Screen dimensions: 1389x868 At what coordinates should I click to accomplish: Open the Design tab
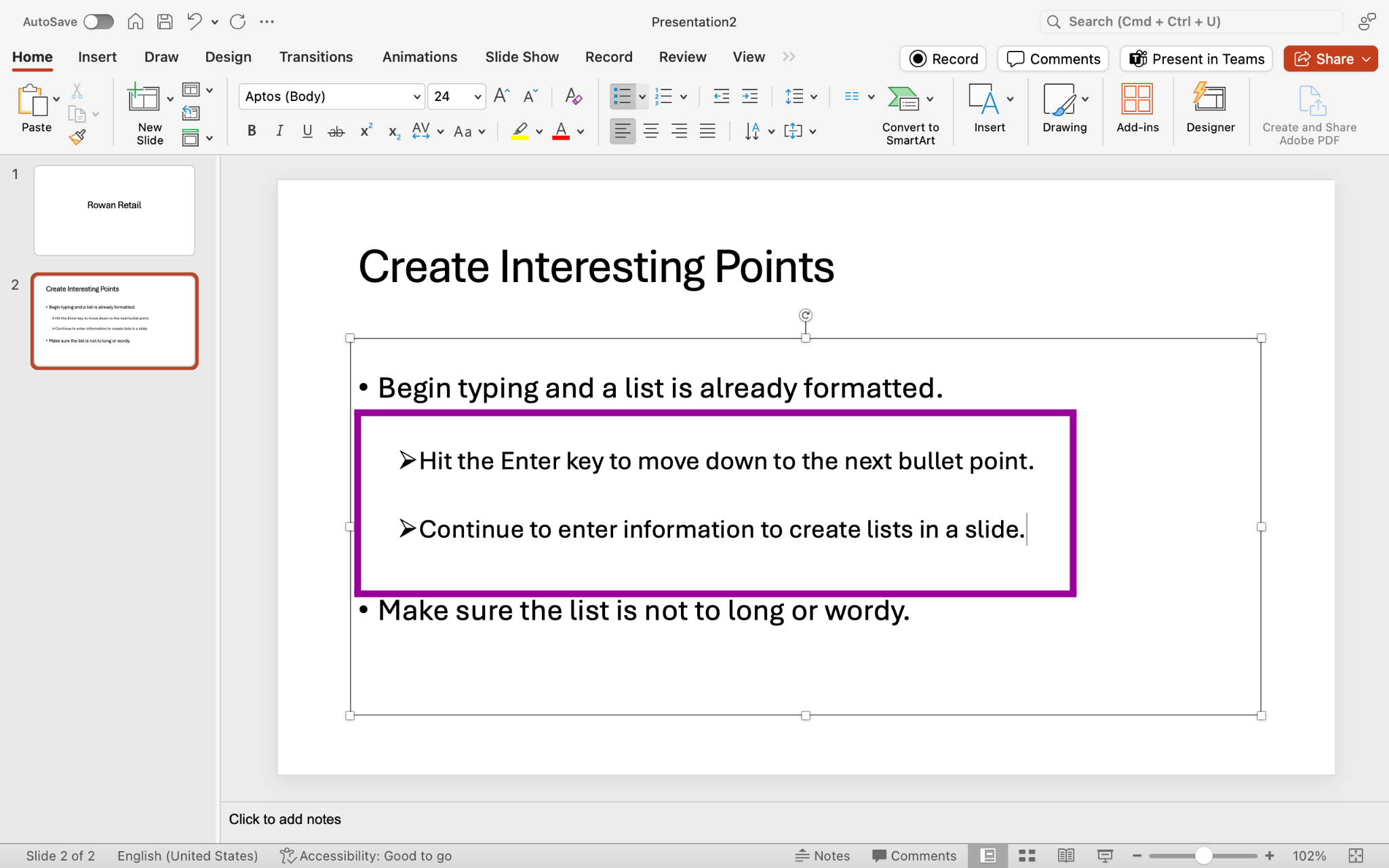228,57
